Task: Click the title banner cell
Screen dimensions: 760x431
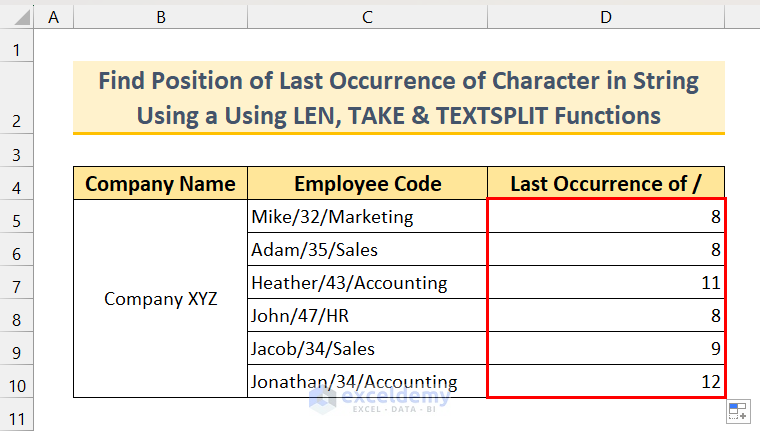Action: point(398,98)
